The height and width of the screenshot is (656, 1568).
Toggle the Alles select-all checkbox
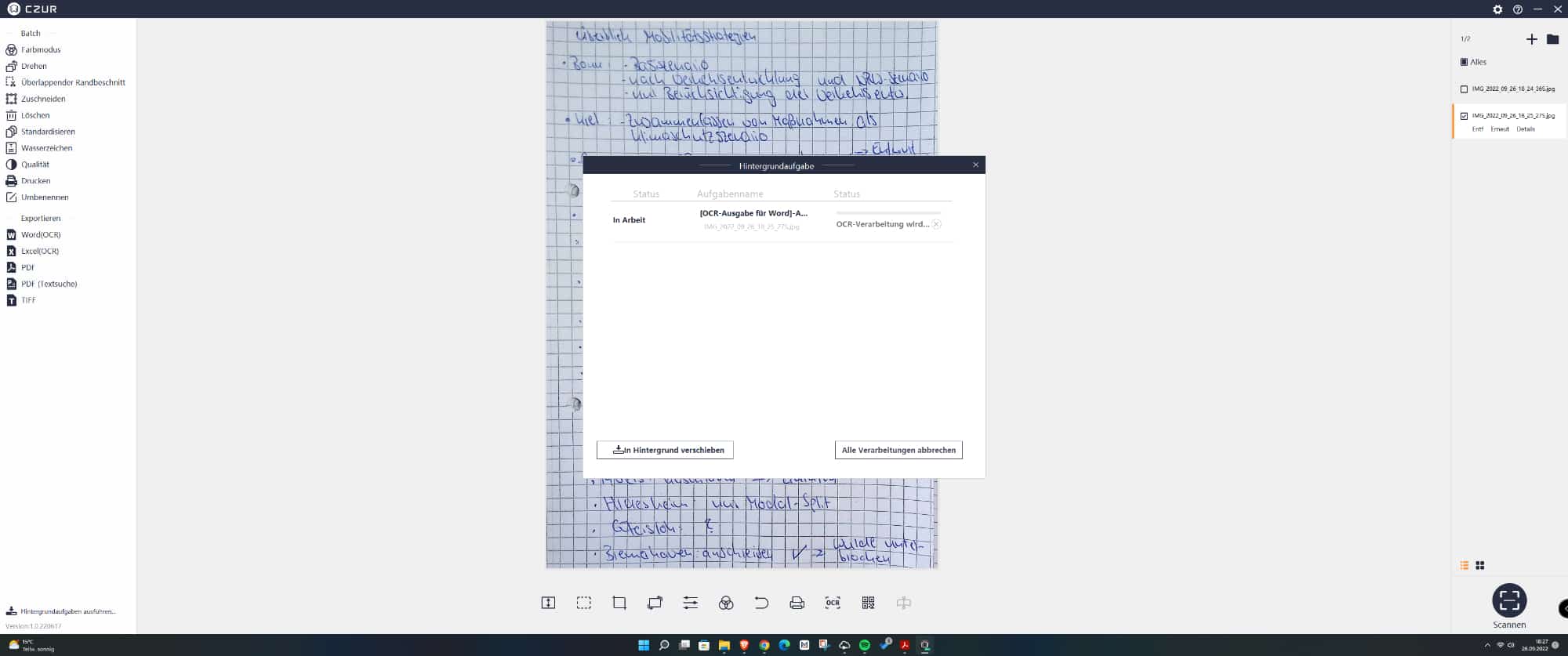[1464, 62]
